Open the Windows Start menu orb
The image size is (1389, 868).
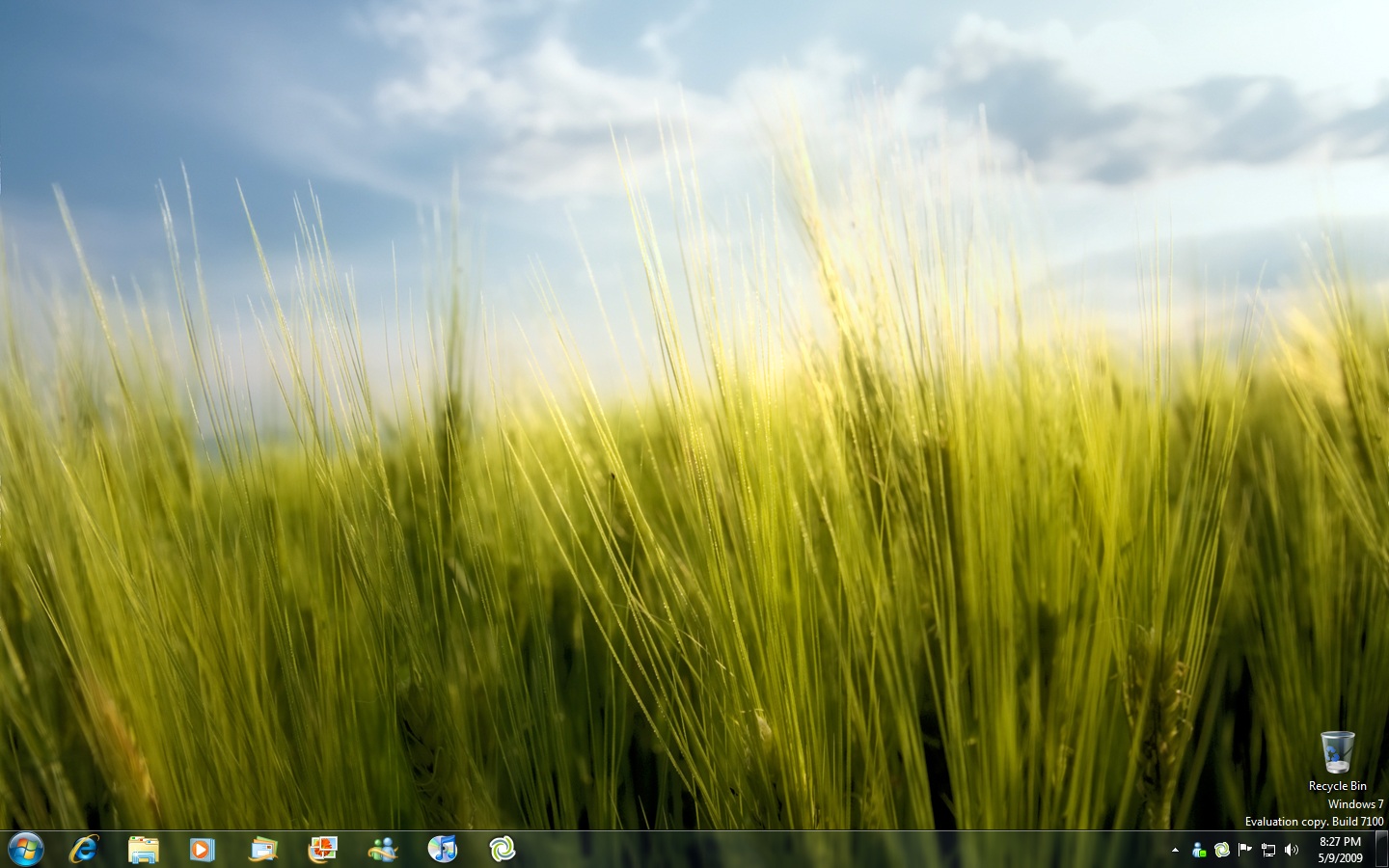click(x=26, y=850)
